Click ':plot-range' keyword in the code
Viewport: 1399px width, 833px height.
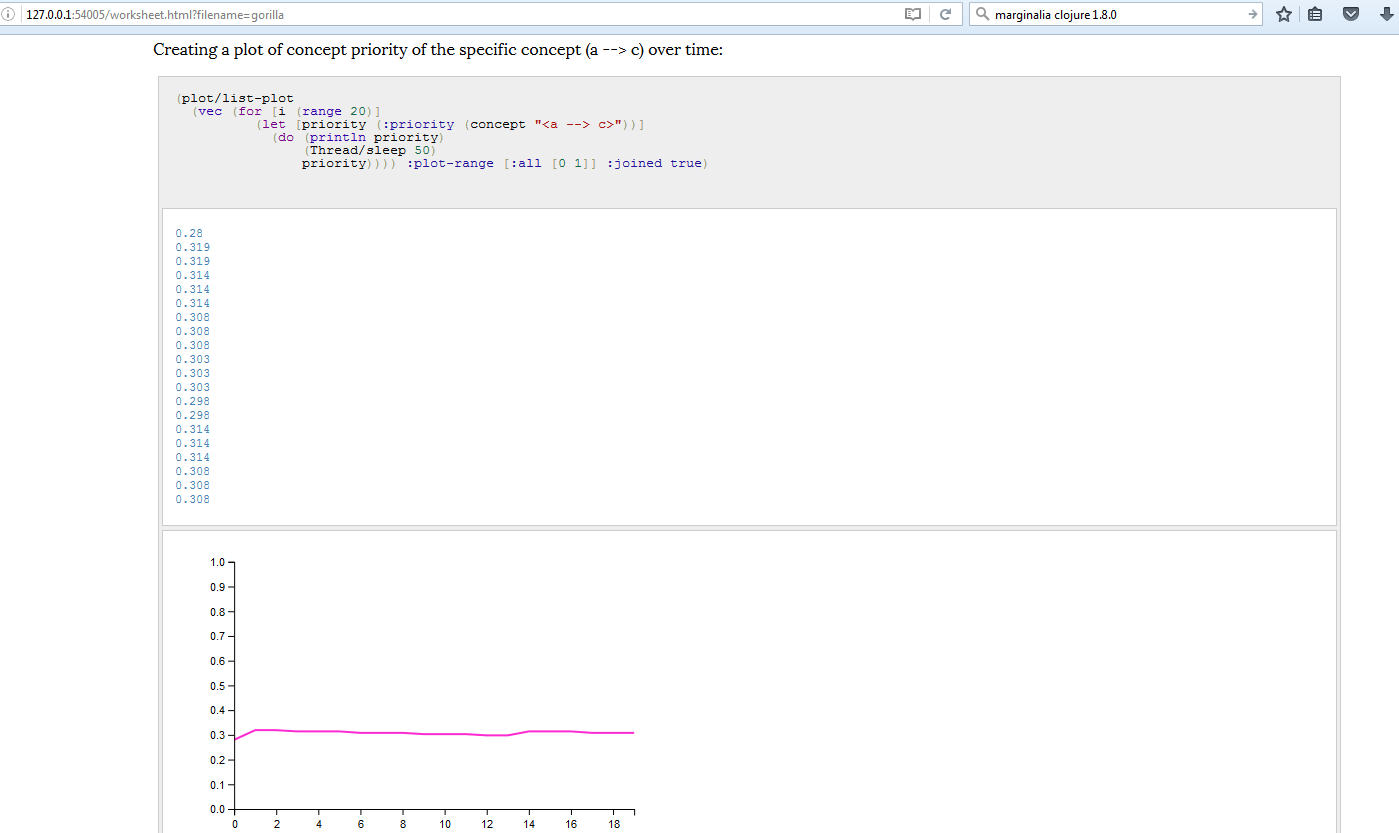click(450, 163)
